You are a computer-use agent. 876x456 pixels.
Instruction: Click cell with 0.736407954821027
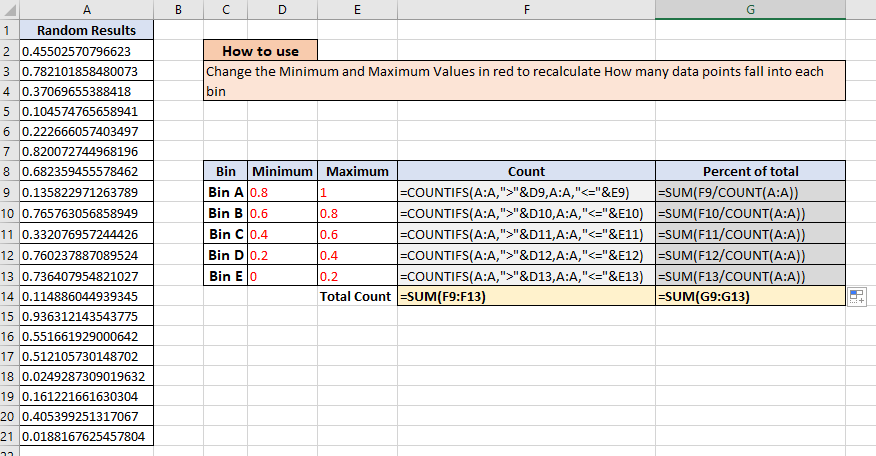click(x=87, y=276)
